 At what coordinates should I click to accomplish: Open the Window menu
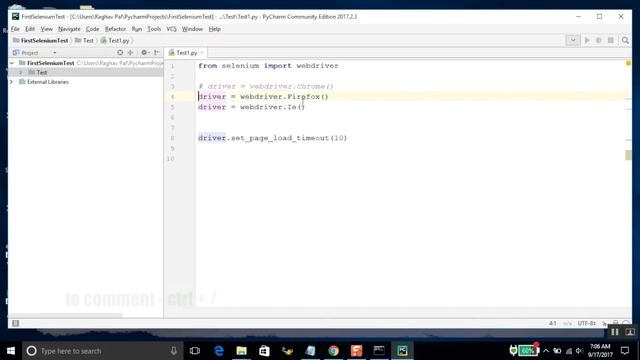(192, 29)
